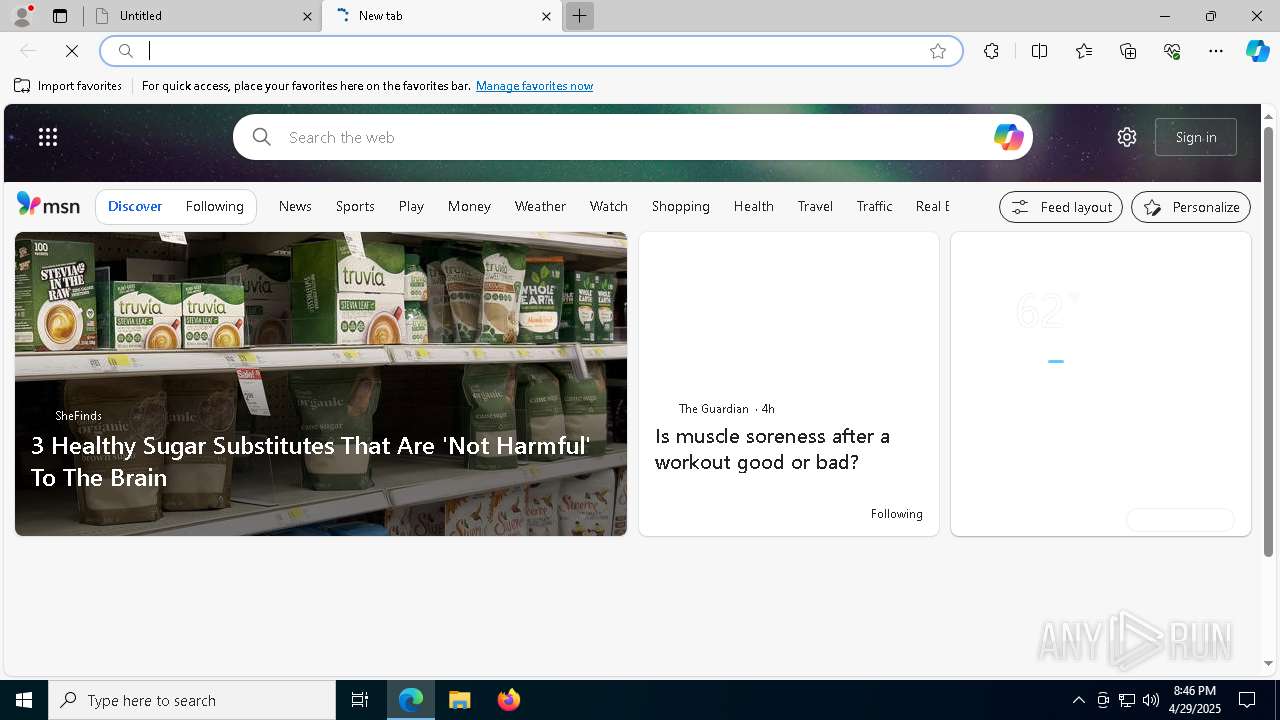The height and width of the screenshot is (720, 1280).
Task: Click the Personalize button
Action: pos(1191,207)
